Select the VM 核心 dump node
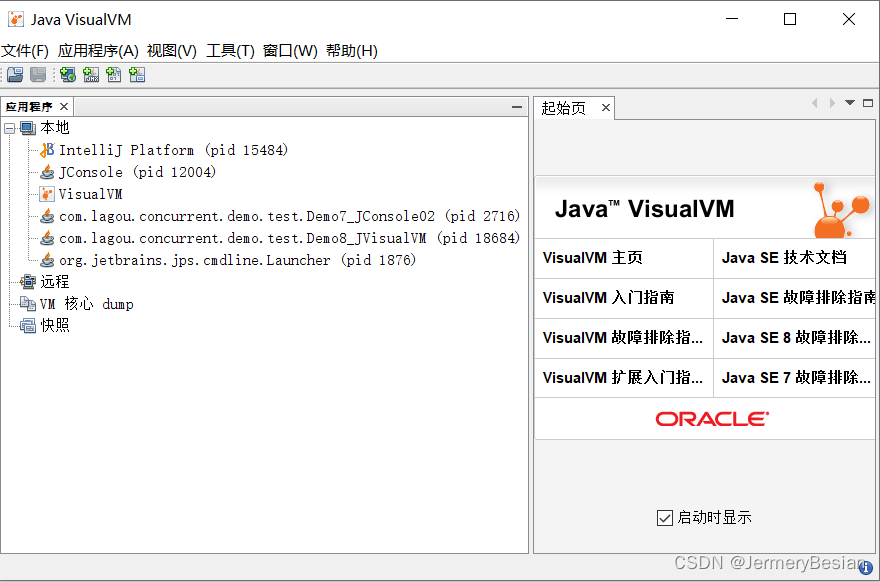 [86, 304]
